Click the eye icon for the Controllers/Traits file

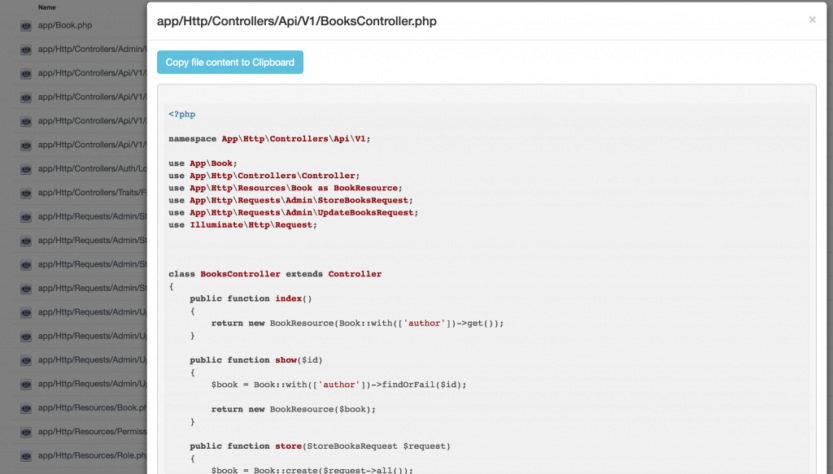26,192
